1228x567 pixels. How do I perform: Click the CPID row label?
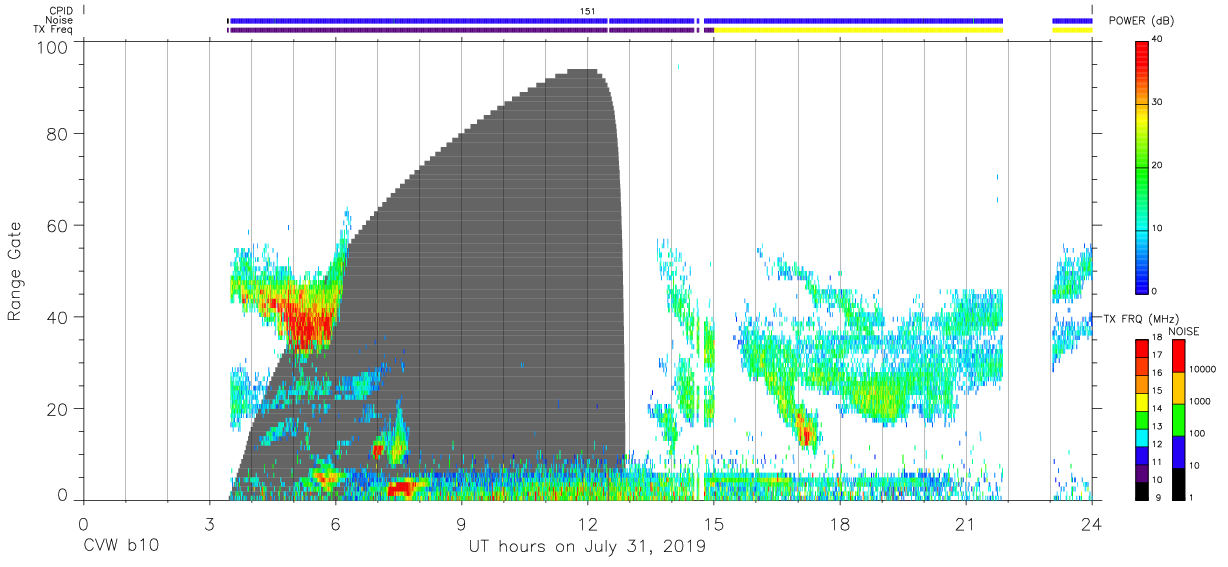pos(60,10)
